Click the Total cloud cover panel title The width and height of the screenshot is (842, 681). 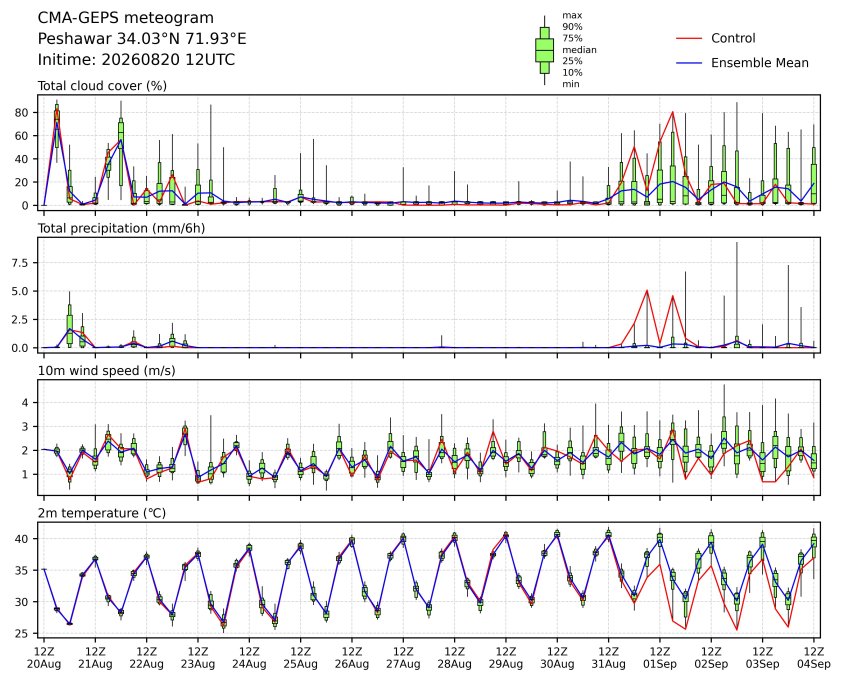pos(102,86)
